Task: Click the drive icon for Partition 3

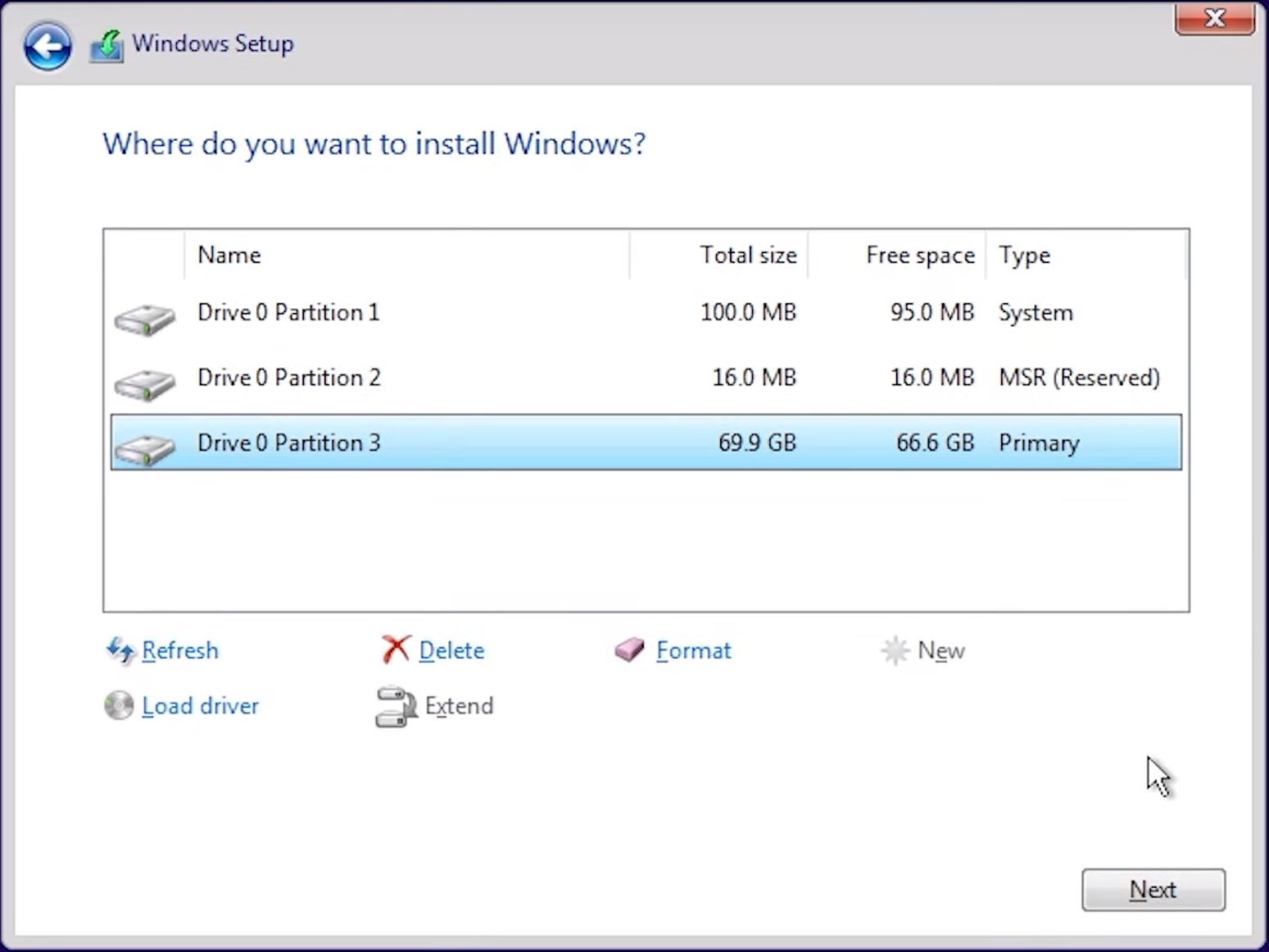Action: point(144,449)
